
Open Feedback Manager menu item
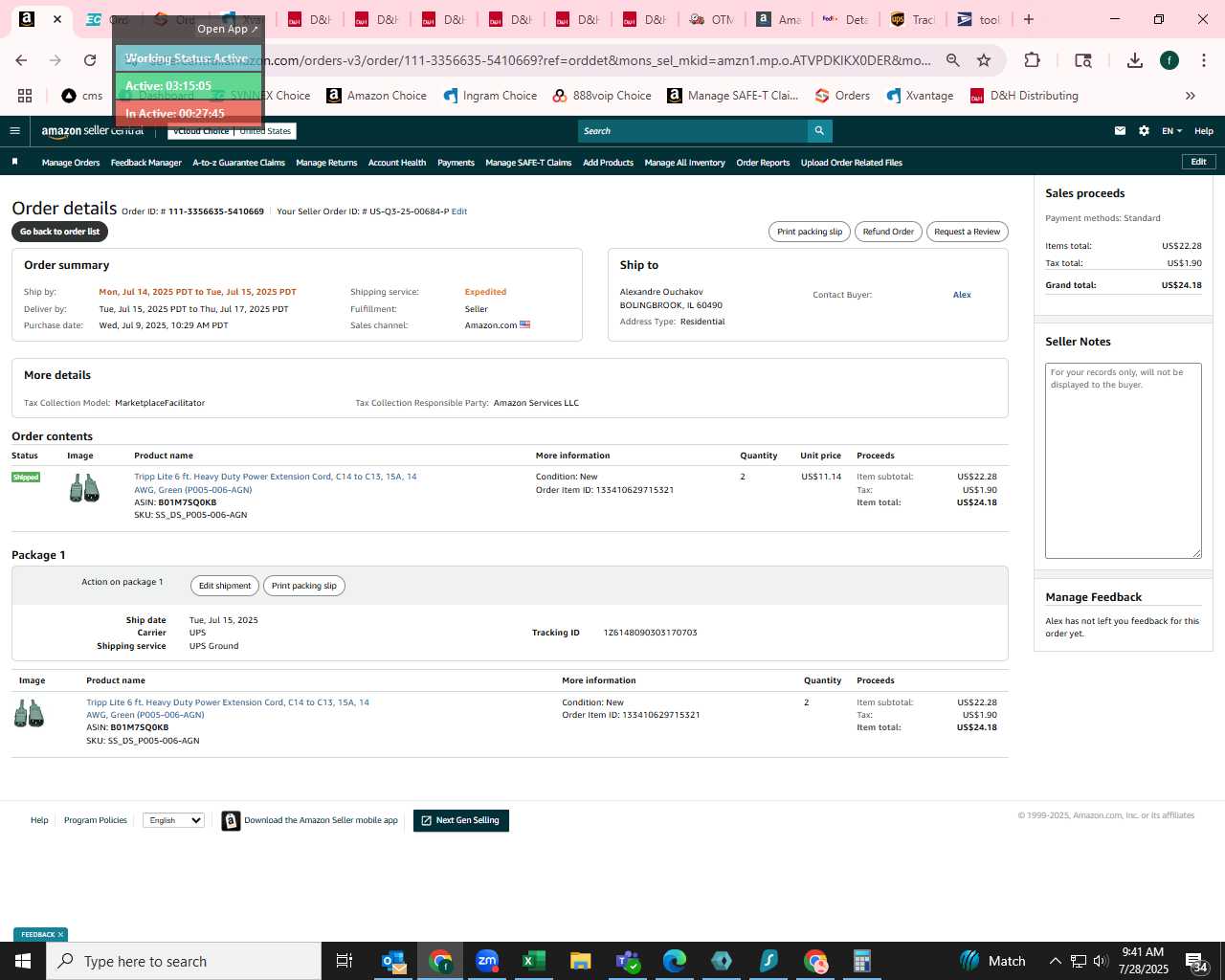145,163
